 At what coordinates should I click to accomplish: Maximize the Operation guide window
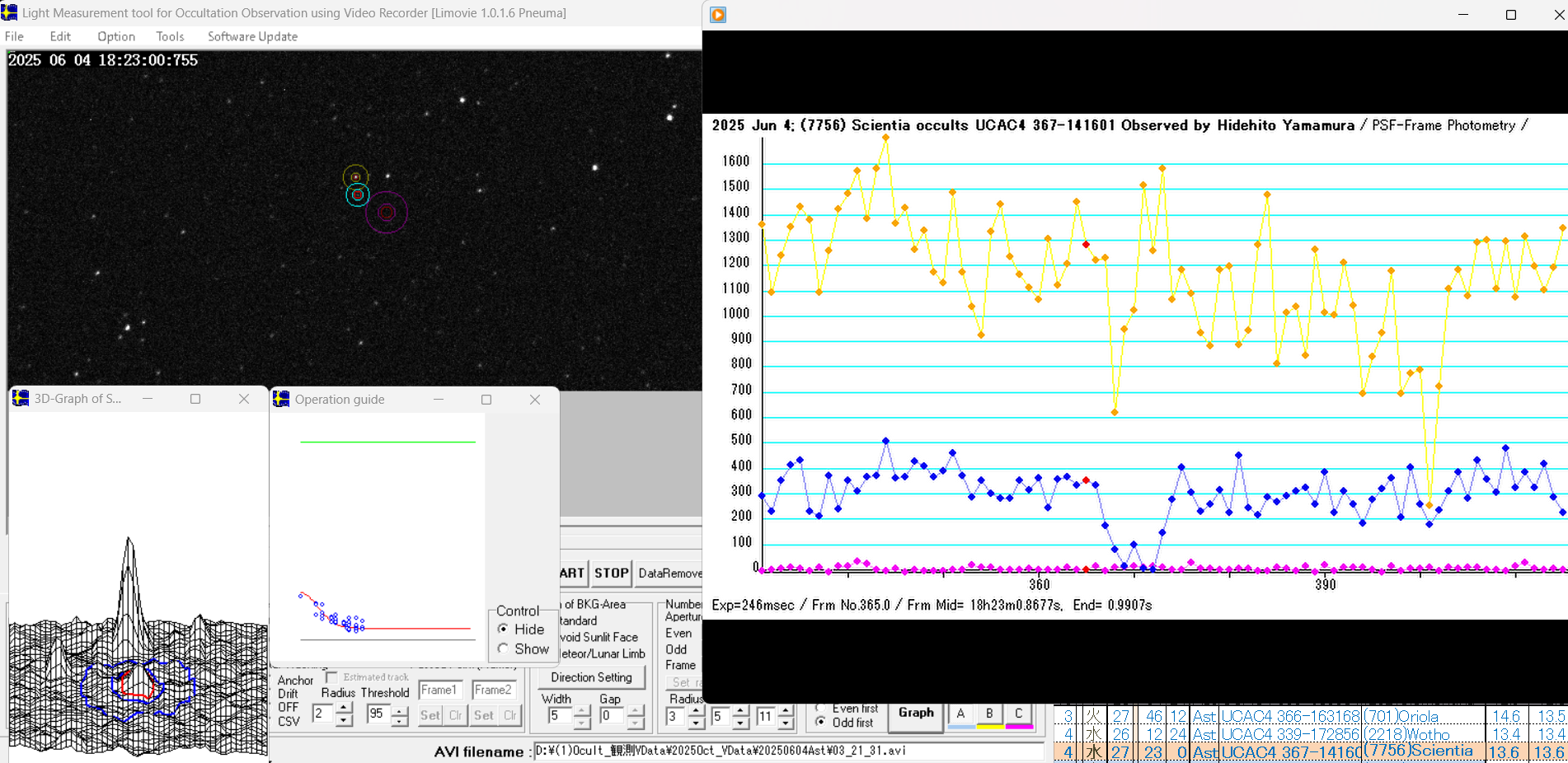tap(486, 400)
